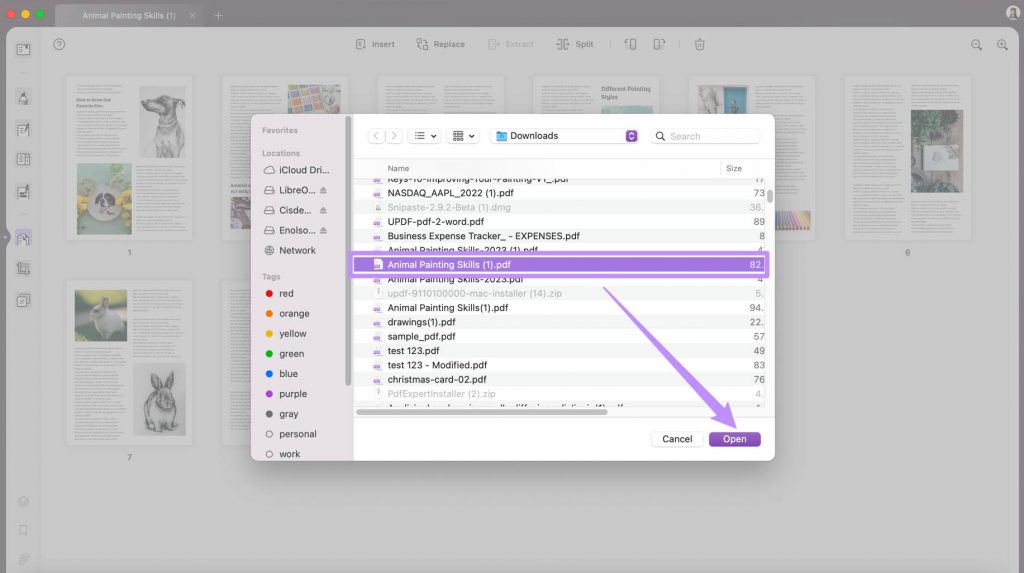Click the Replace page tool

[x=440, y=44]
